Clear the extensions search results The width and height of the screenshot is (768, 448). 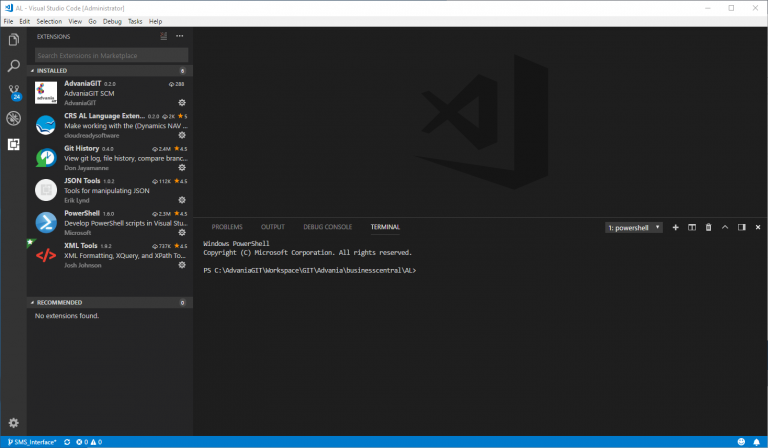point(164,36)
